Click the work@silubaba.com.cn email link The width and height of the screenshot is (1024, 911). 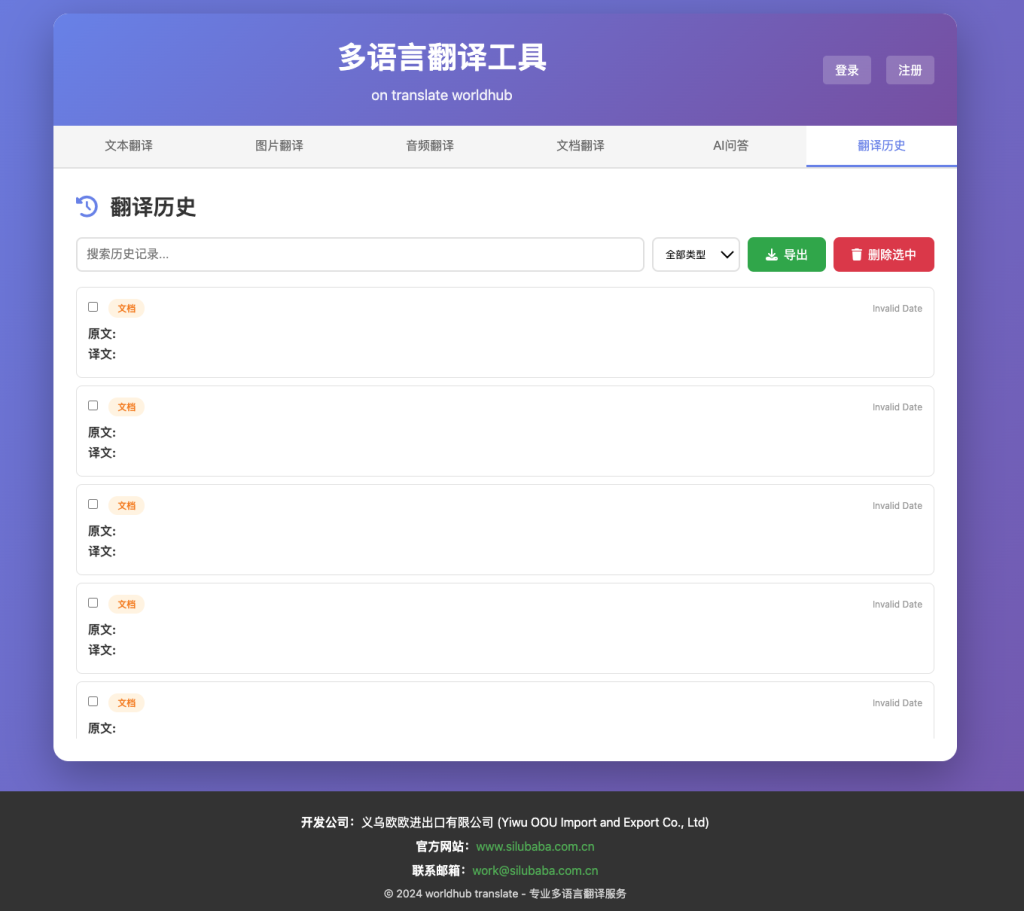(535, 871)
